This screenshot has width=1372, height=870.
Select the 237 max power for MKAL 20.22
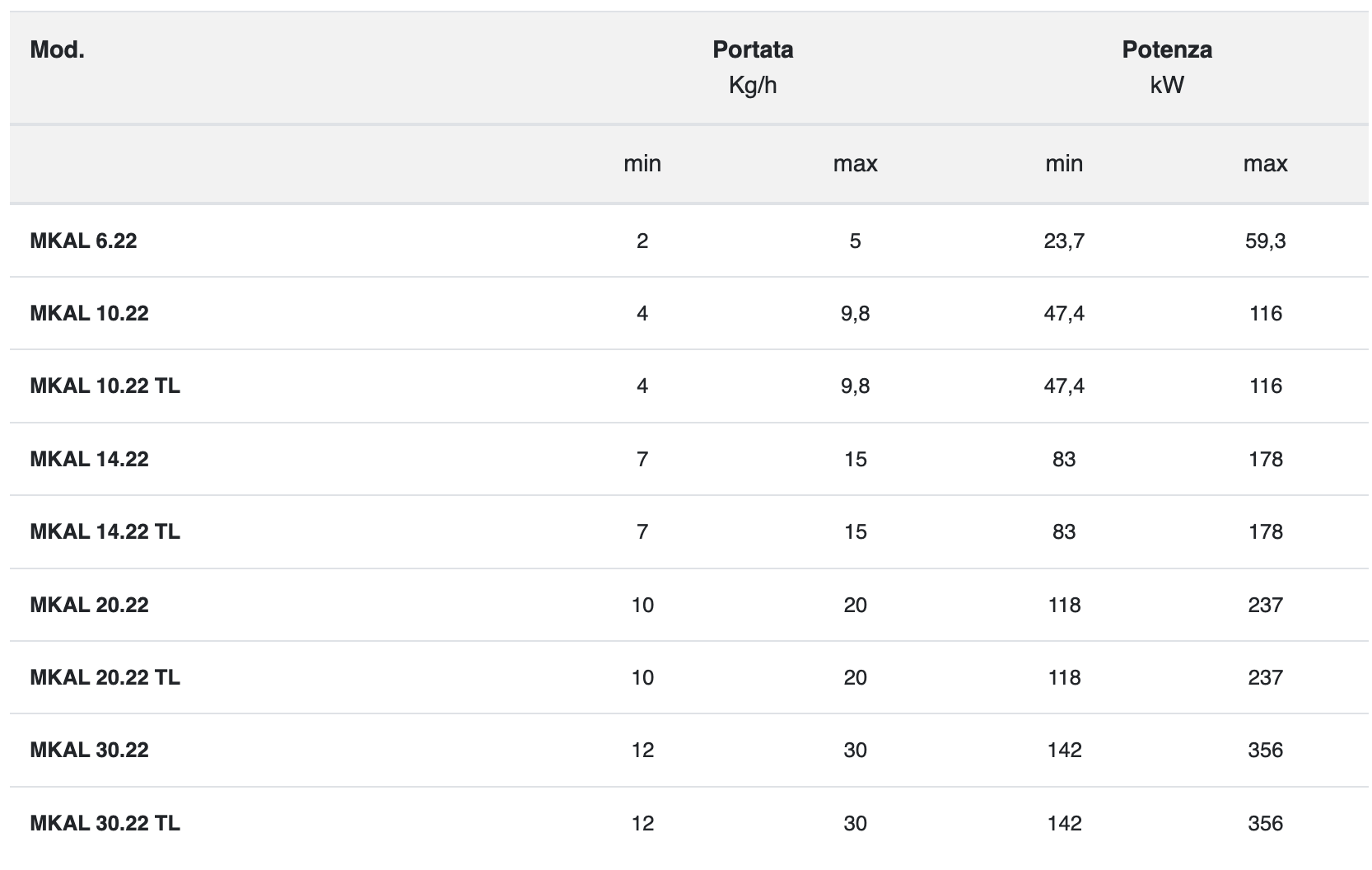click(x=1266, y=605)
